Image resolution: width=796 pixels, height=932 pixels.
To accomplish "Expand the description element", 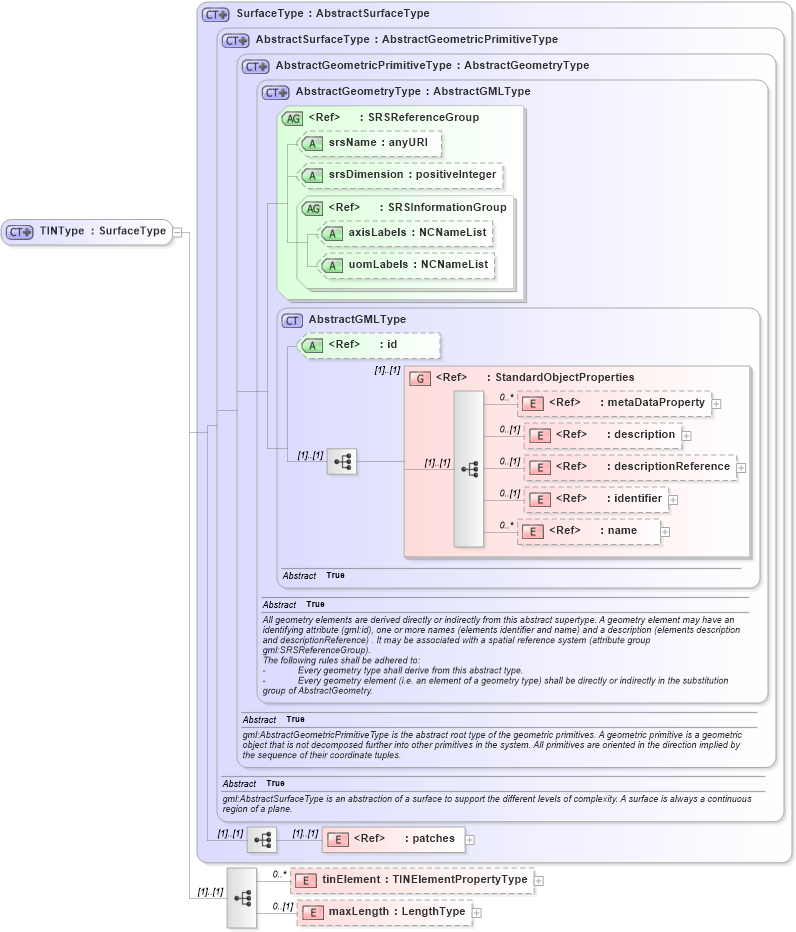I will pos(686,436).
